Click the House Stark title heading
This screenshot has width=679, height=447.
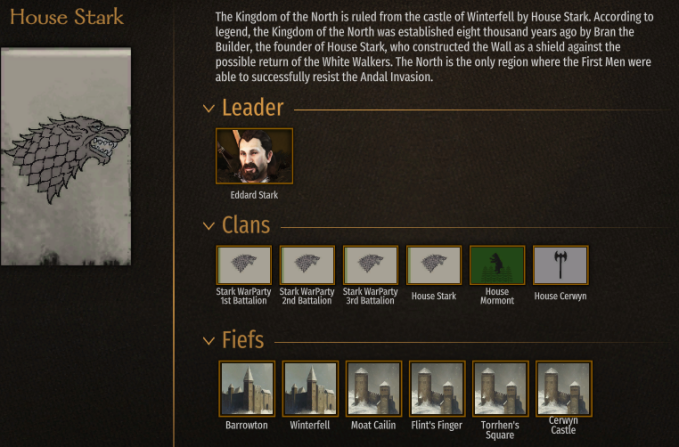click(x=67, y=17)
